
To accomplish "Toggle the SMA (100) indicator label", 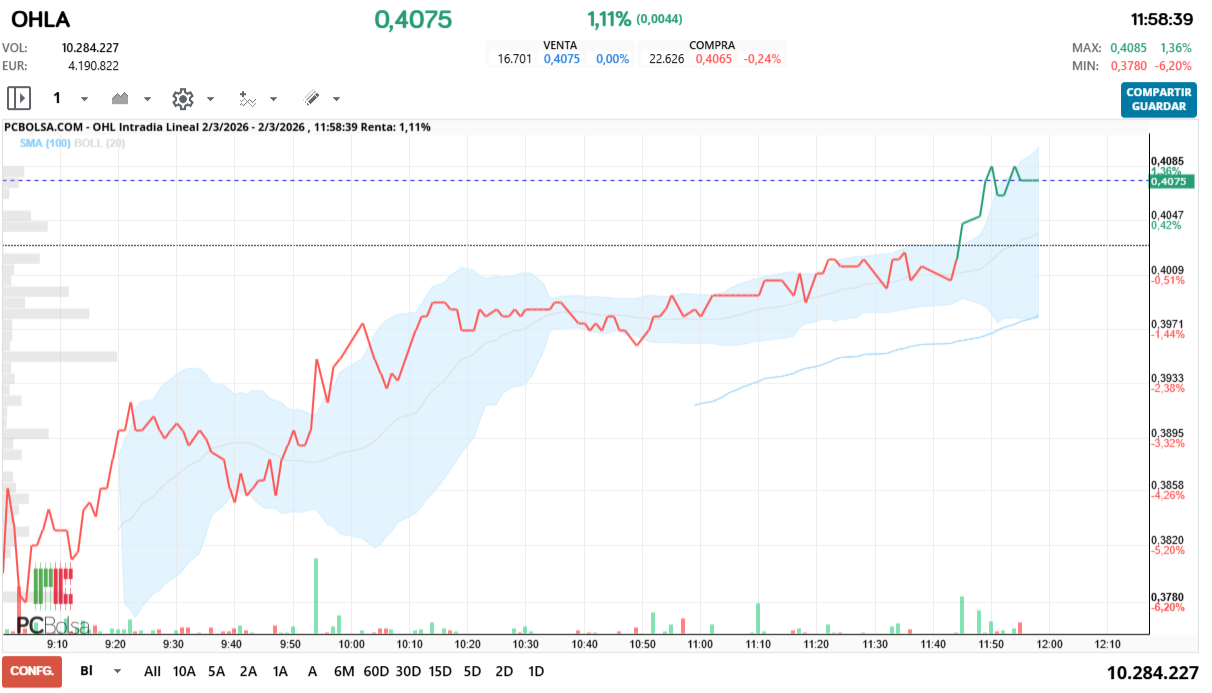I will pos(44,144).
